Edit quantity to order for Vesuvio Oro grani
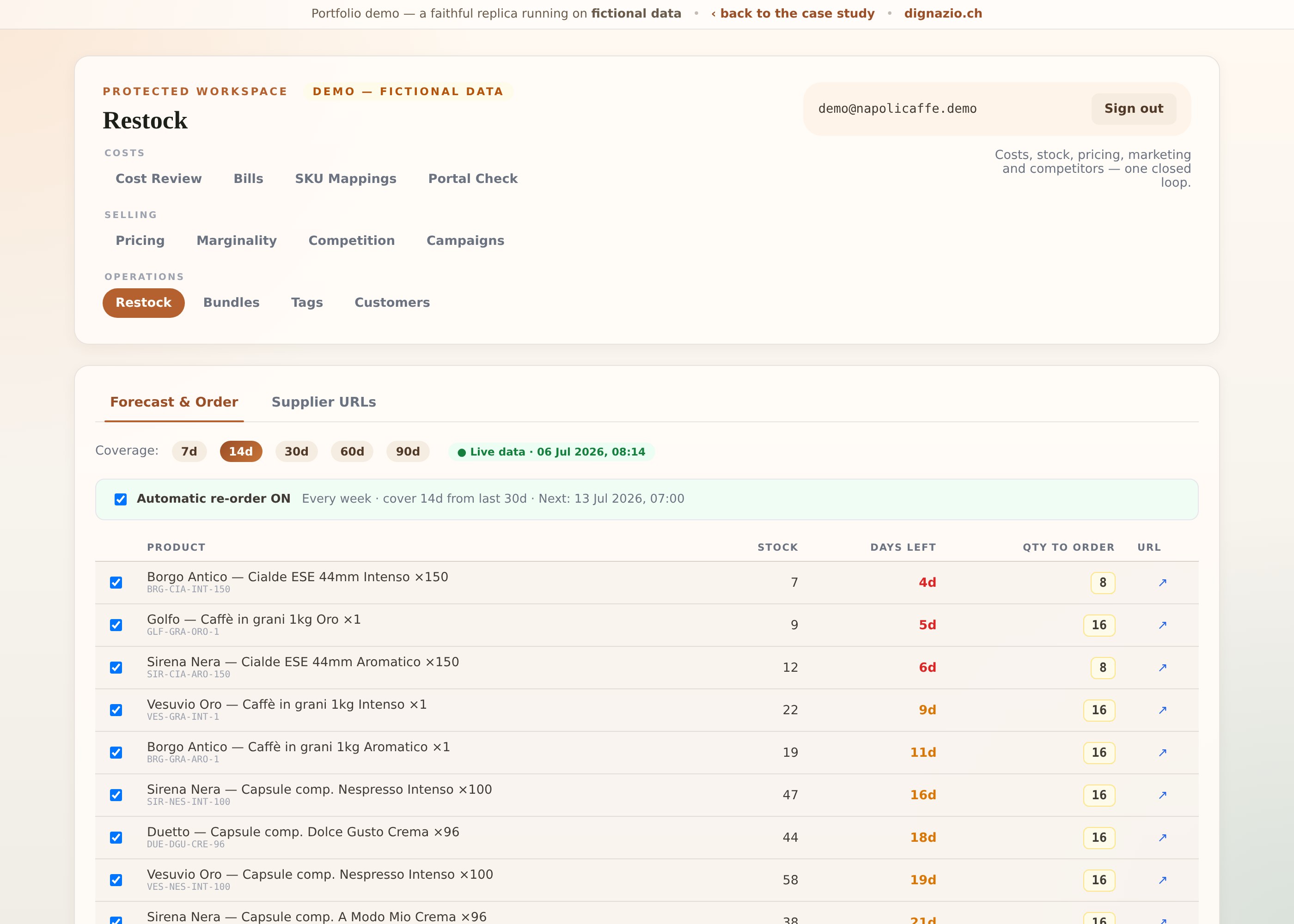1294x924 pixels. 1099,710
